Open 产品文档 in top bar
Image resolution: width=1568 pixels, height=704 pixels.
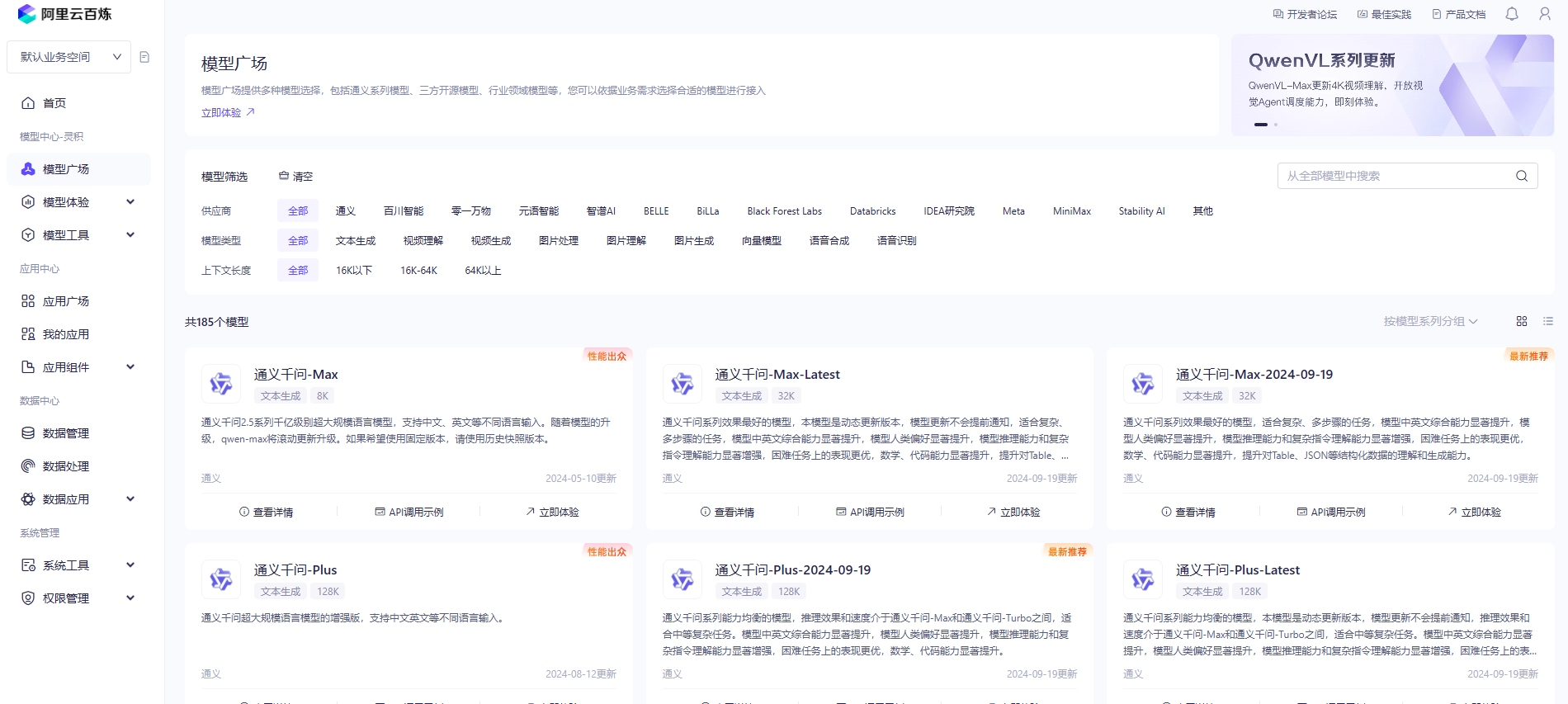pyautogui.click(x=1459, y=14)
